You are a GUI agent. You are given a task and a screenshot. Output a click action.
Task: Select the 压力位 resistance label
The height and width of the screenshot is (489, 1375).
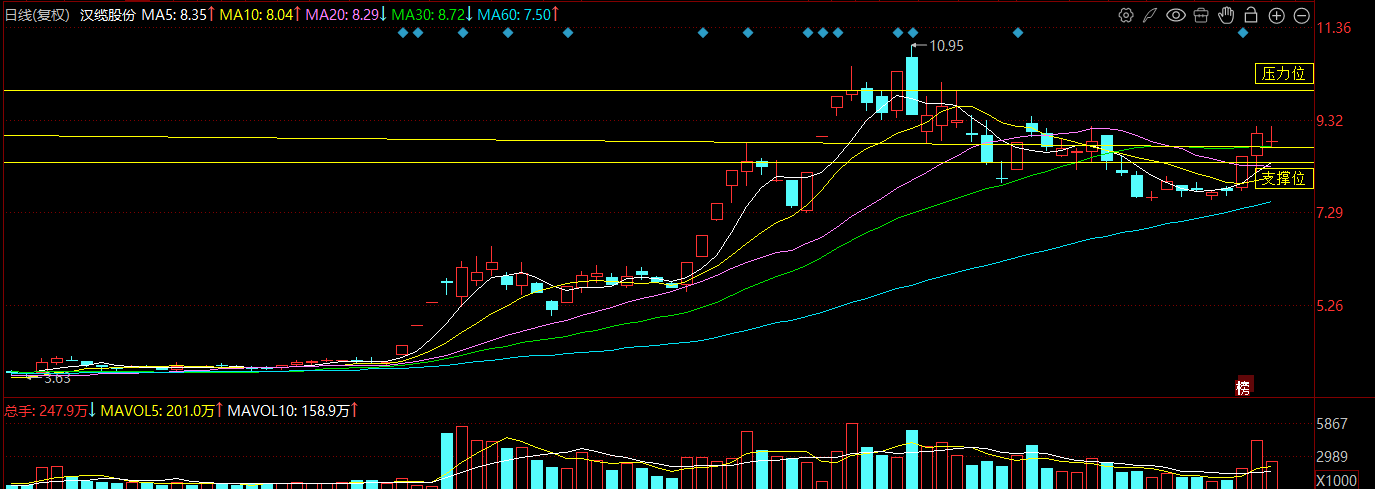click(x=1283, y=73)
